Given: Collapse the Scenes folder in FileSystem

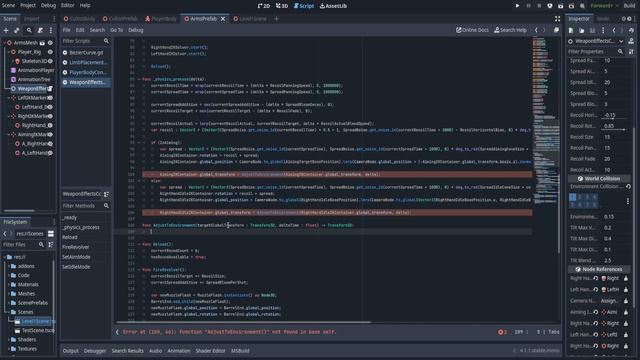Looking at the screenshot, I should tap(9, 312).
